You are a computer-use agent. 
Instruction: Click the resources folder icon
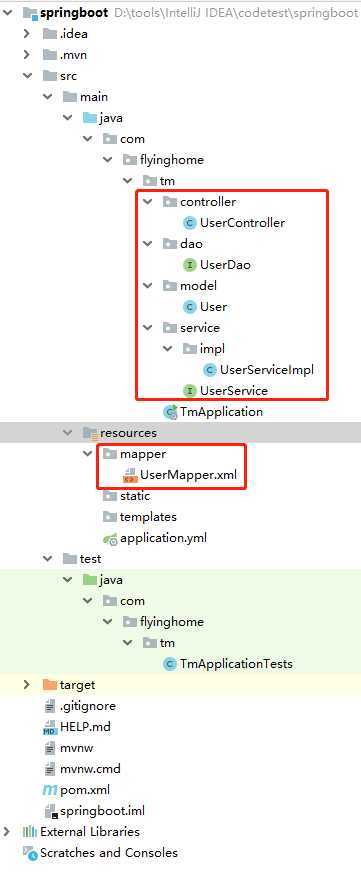pyautogui.click(x=90, y=433)
